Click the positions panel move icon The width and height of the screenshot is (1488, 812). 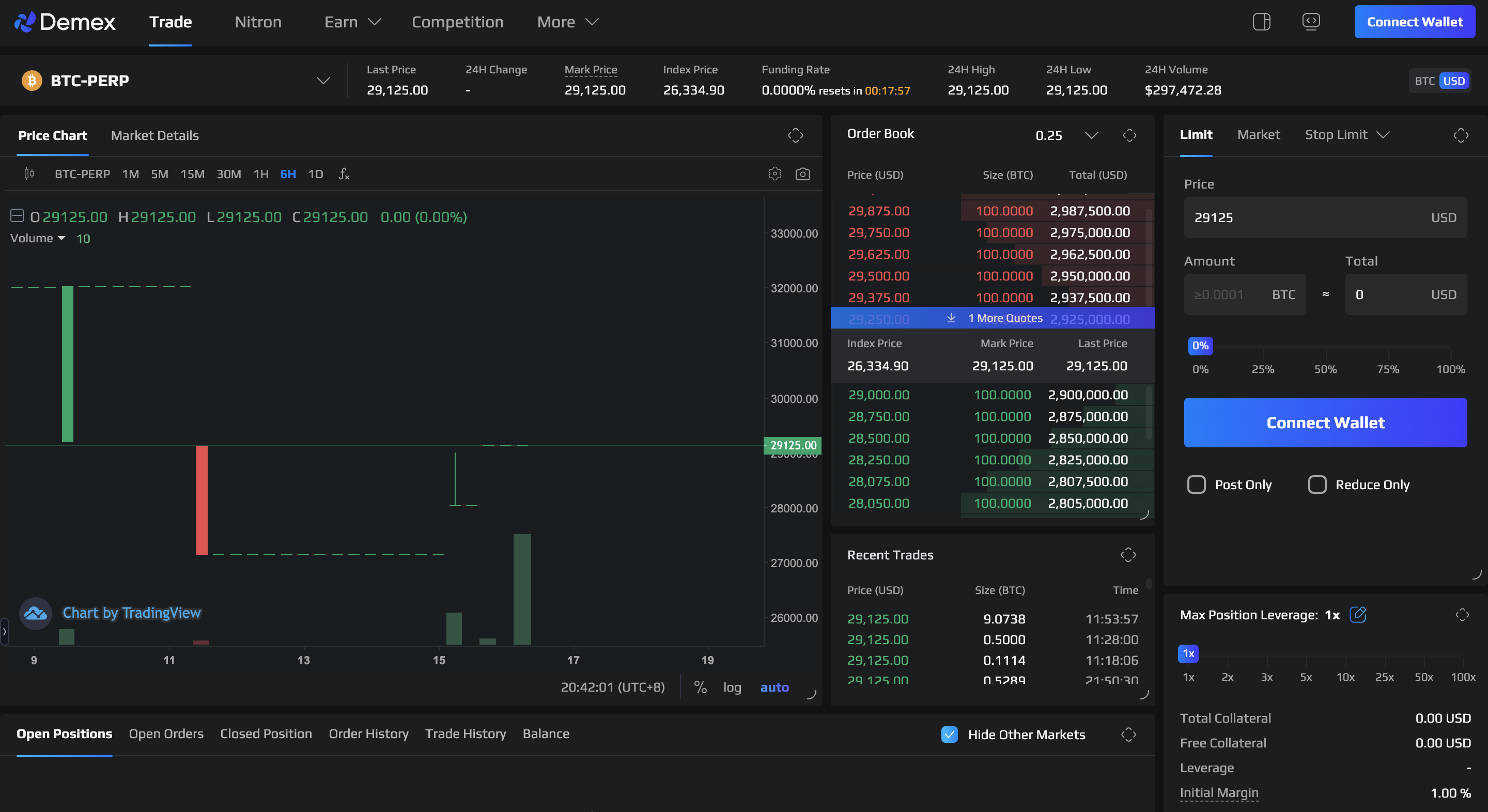(1128, 735)
